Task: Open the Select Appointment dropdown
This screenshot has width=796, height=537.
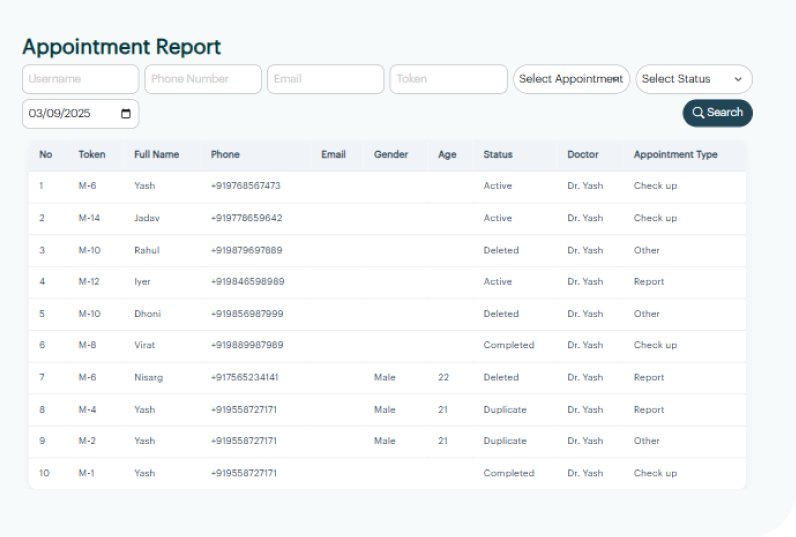Action: click(x=571, y=79)
